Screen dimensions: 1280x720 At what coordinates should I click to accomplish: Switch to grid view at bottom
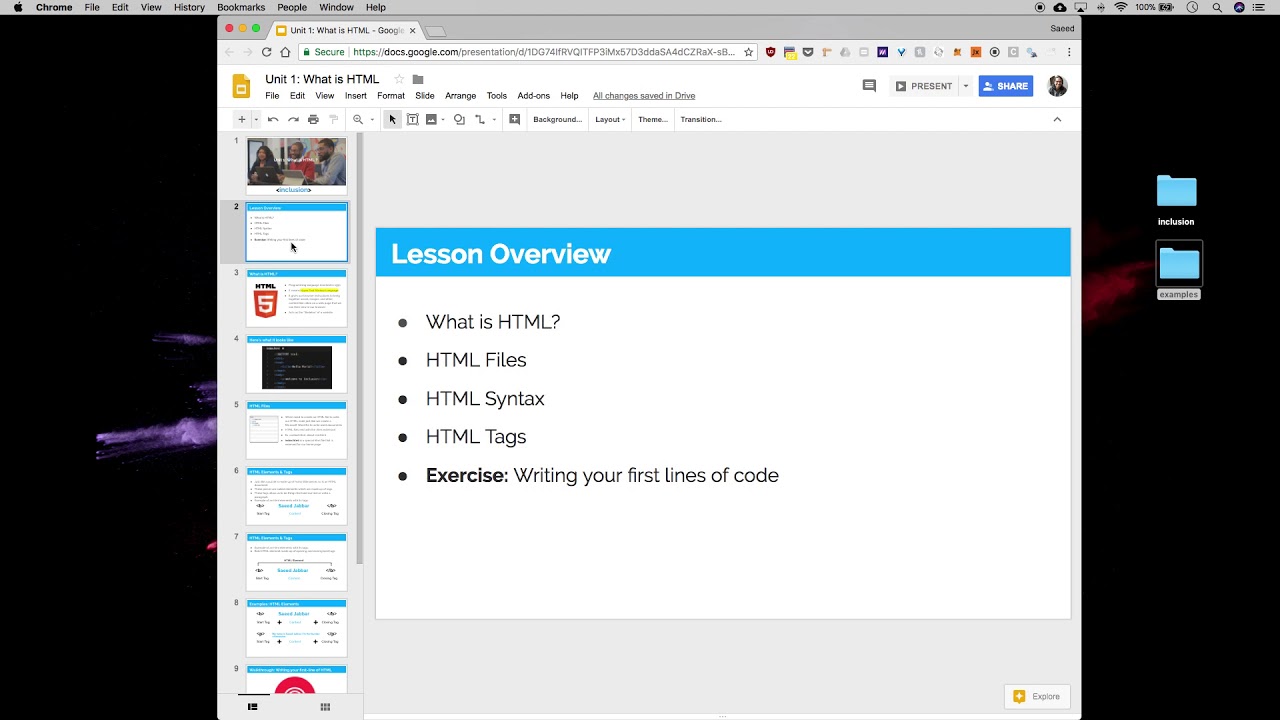click(x=325, y=707)
